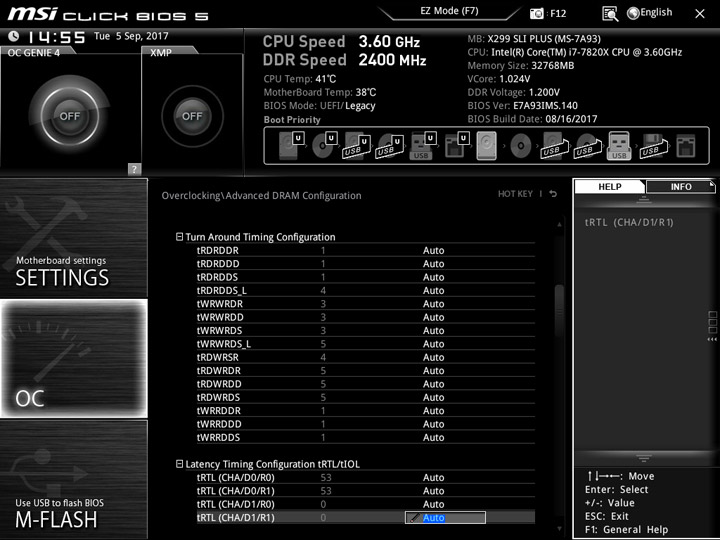Click the highlighted Auto field for tRTL (CHA/D1/R1)

click(x=445, y=518)
